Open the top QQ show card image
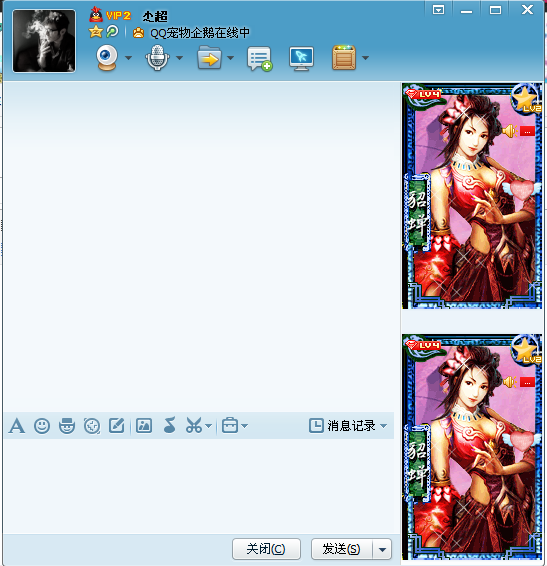 pyautogui.click(x=472, y=196)
